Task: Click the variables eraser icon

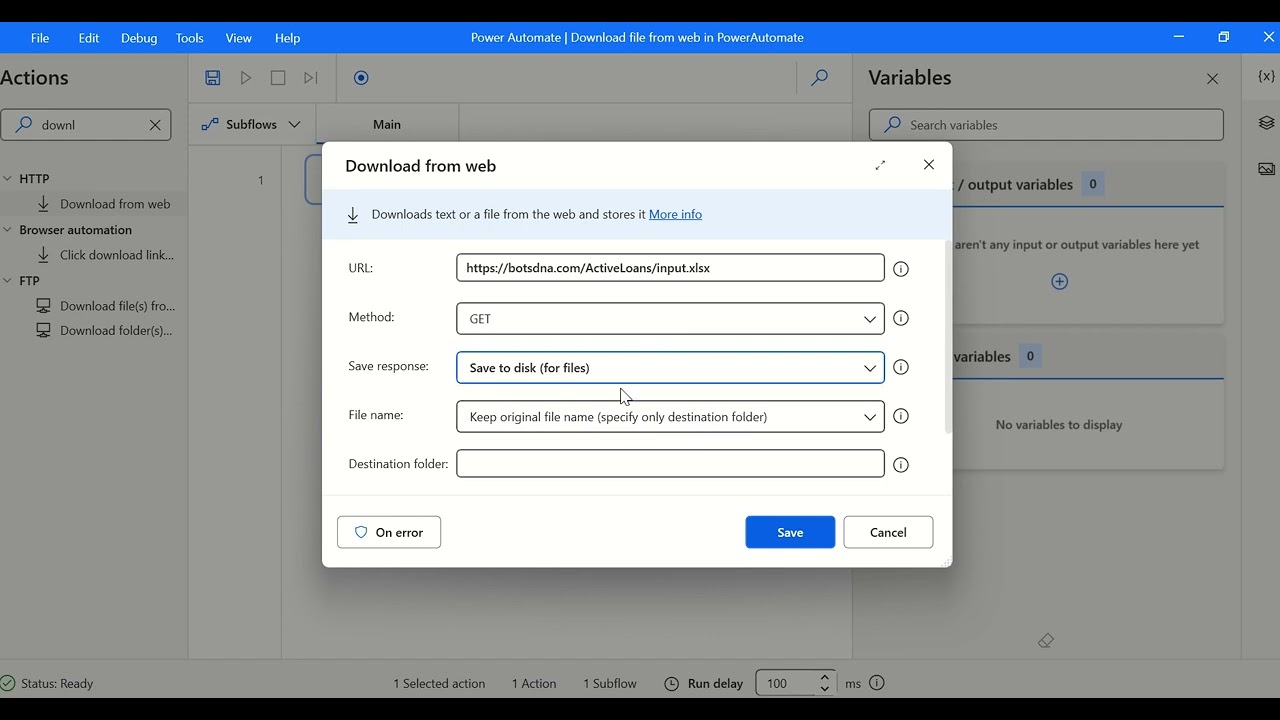Action: [1046, 640]
